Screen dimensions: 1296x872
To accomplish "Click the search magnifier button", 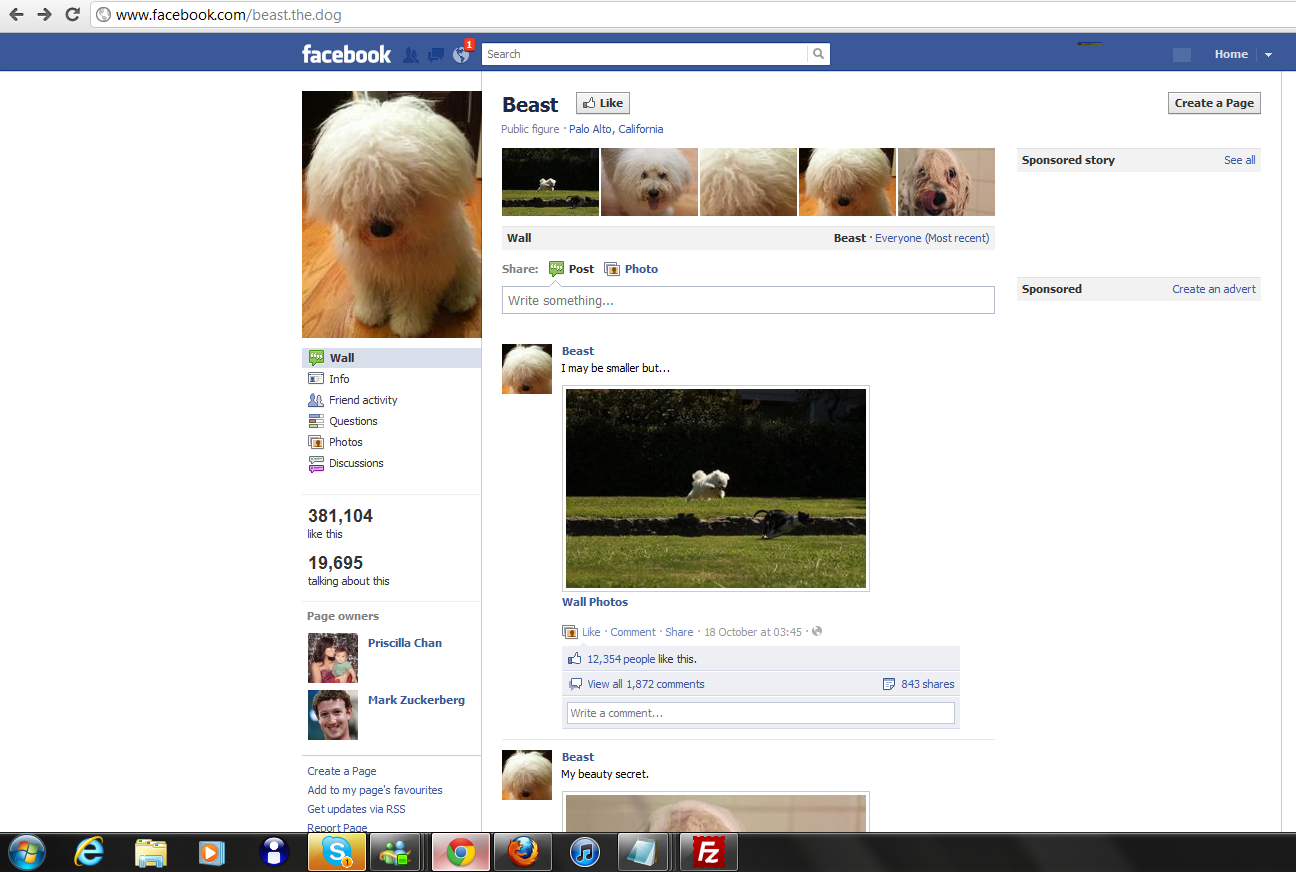I will click(x=818, y=54).
